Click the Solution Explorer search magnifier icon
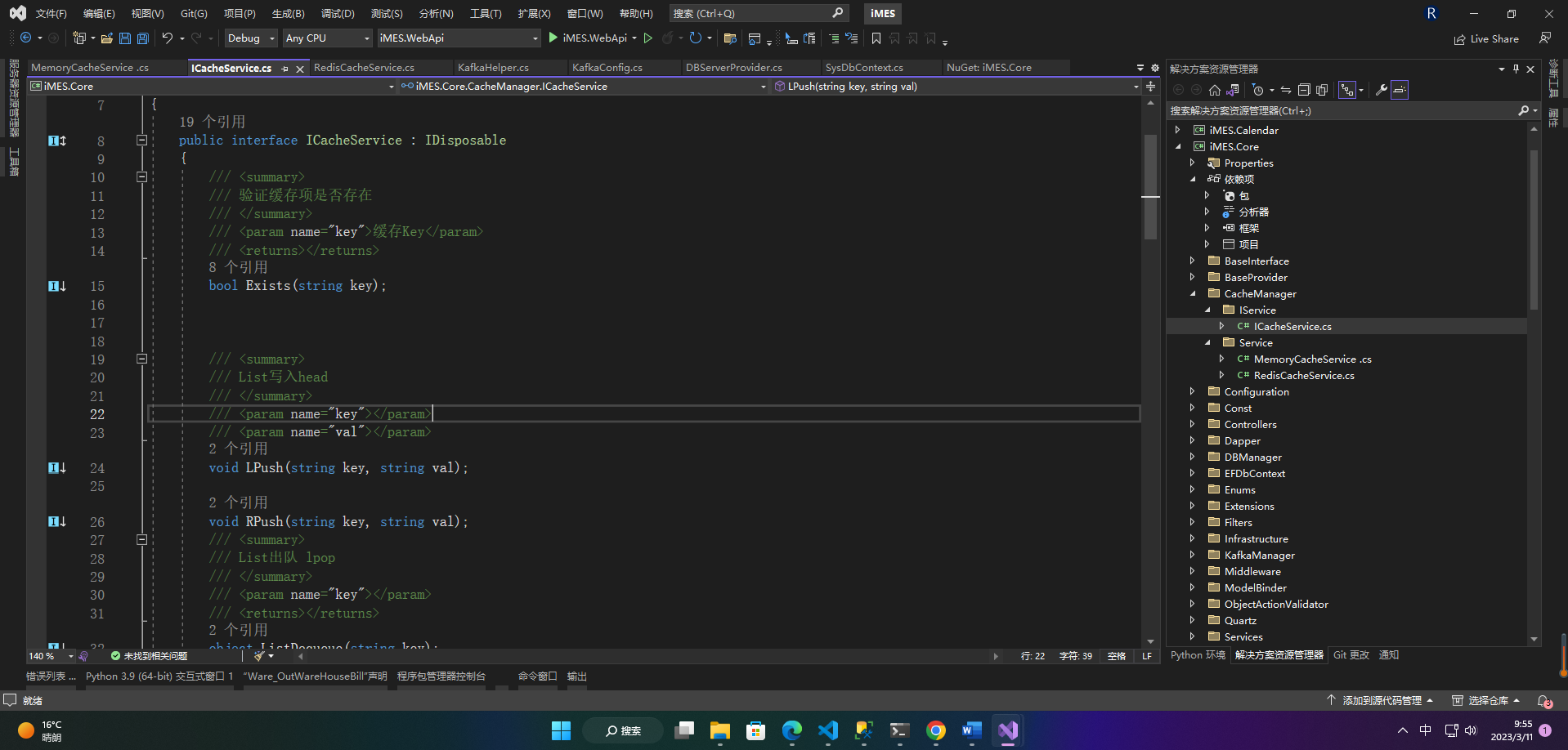Image resolution: width=1568 pixels, height=750 pixels. (x=1524, y=110)
